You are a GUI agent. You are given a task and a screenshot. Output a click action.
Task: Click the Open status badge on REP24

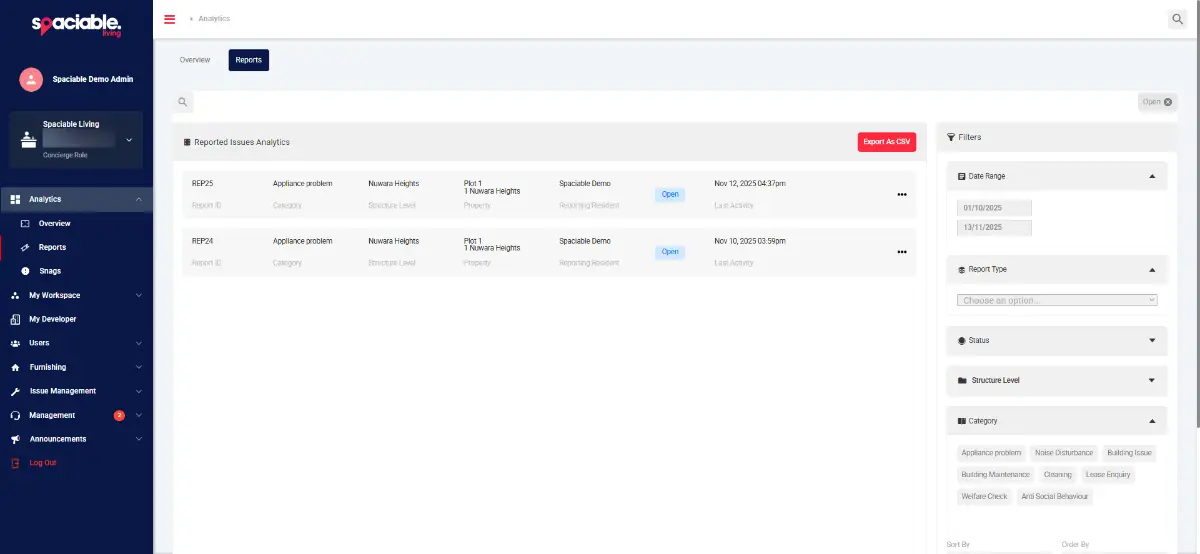pos(670,252)
